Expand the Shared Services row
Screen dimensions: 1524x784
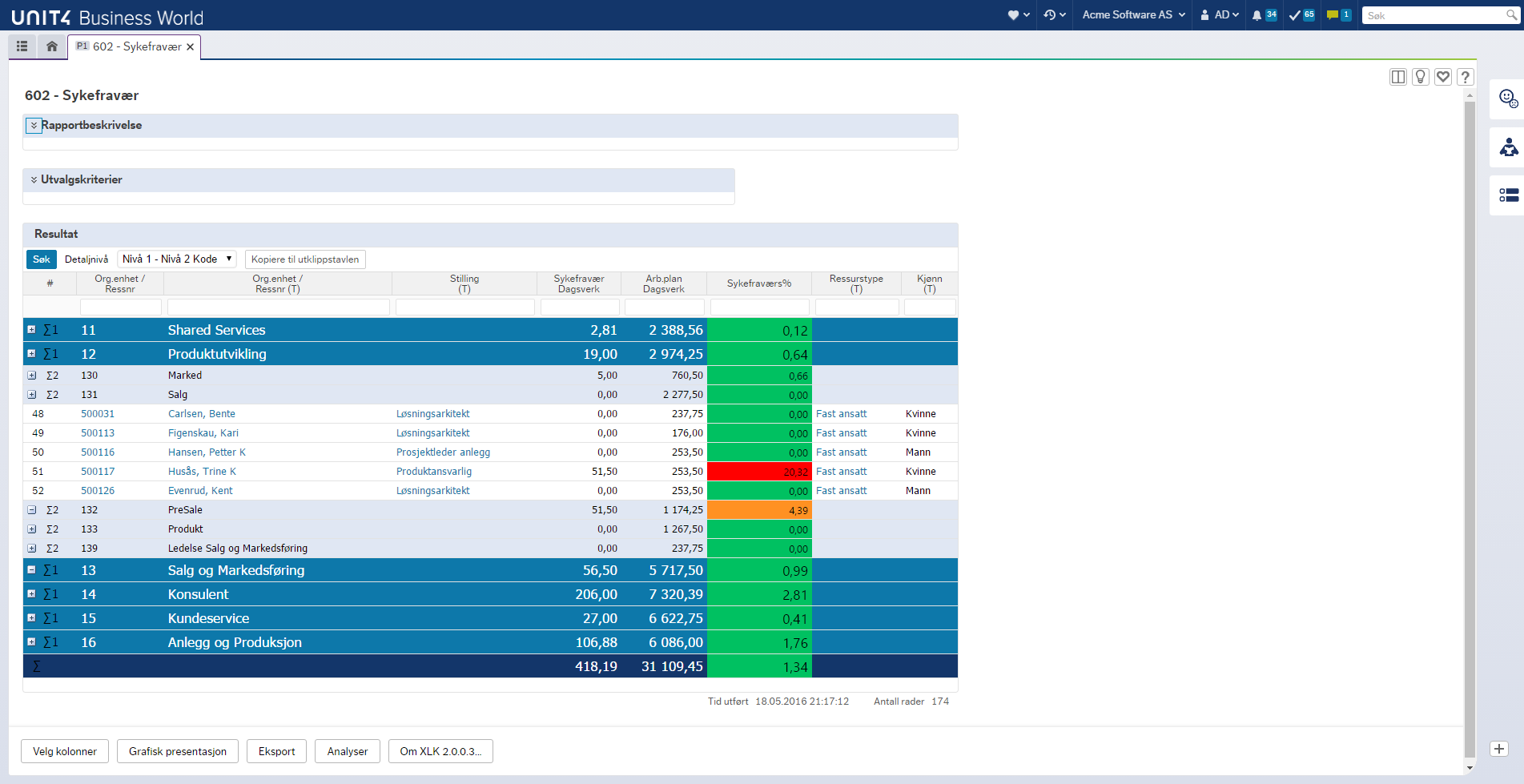click(x=31, y=329)
